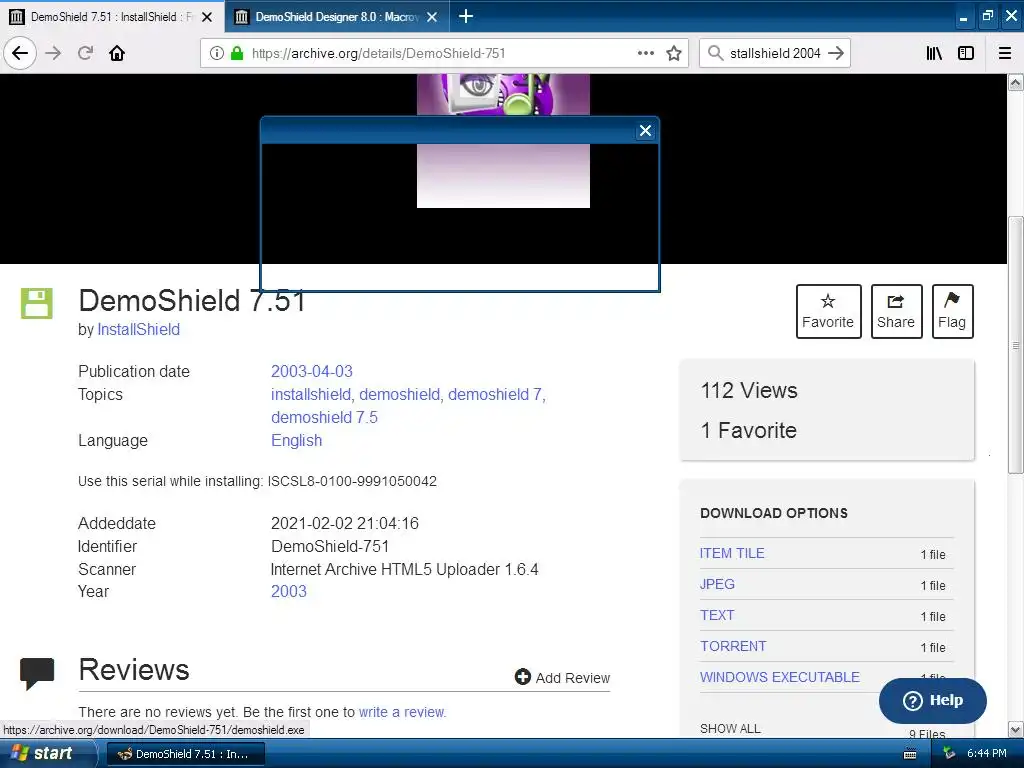Download the TORRENT option
The height and width of the screenshot is (768, 1024).
[x=733, y=646]
